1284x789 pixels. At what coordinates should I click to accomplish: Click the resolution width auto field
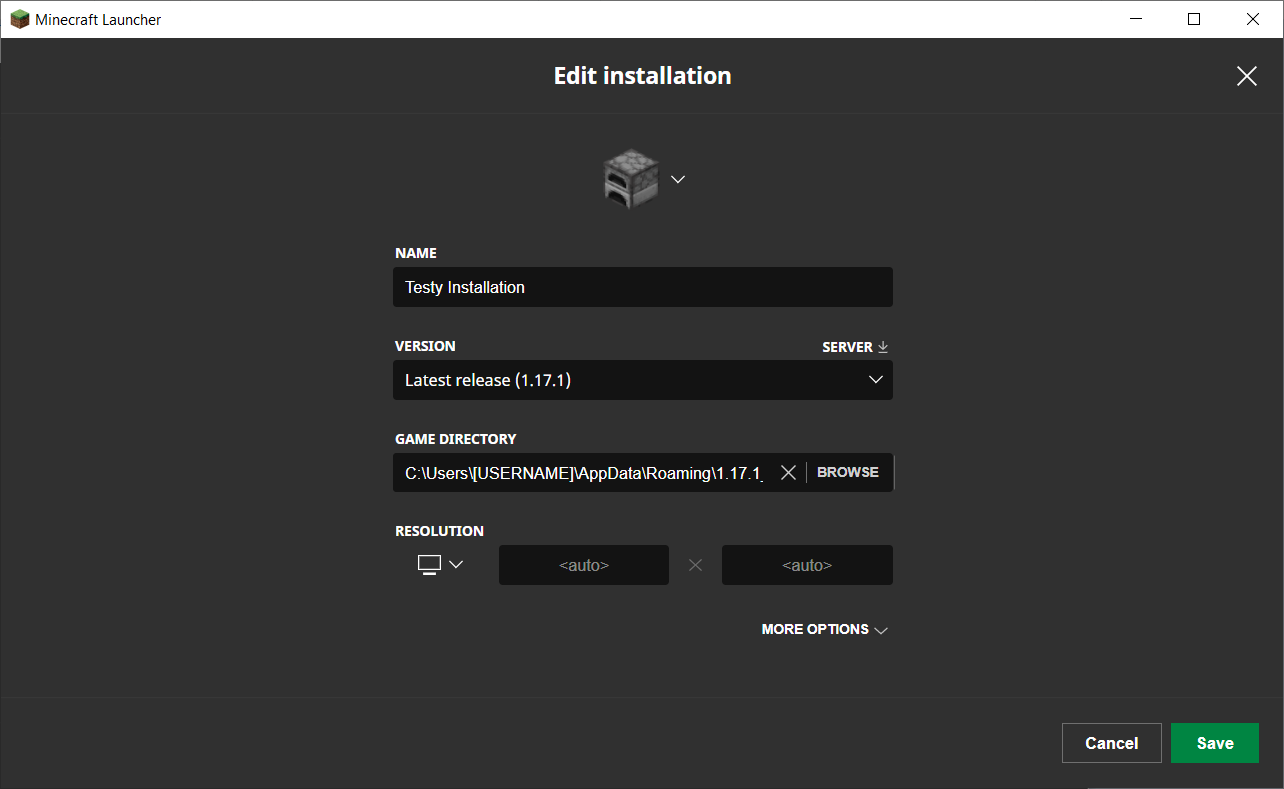click(x=584, y=565)
